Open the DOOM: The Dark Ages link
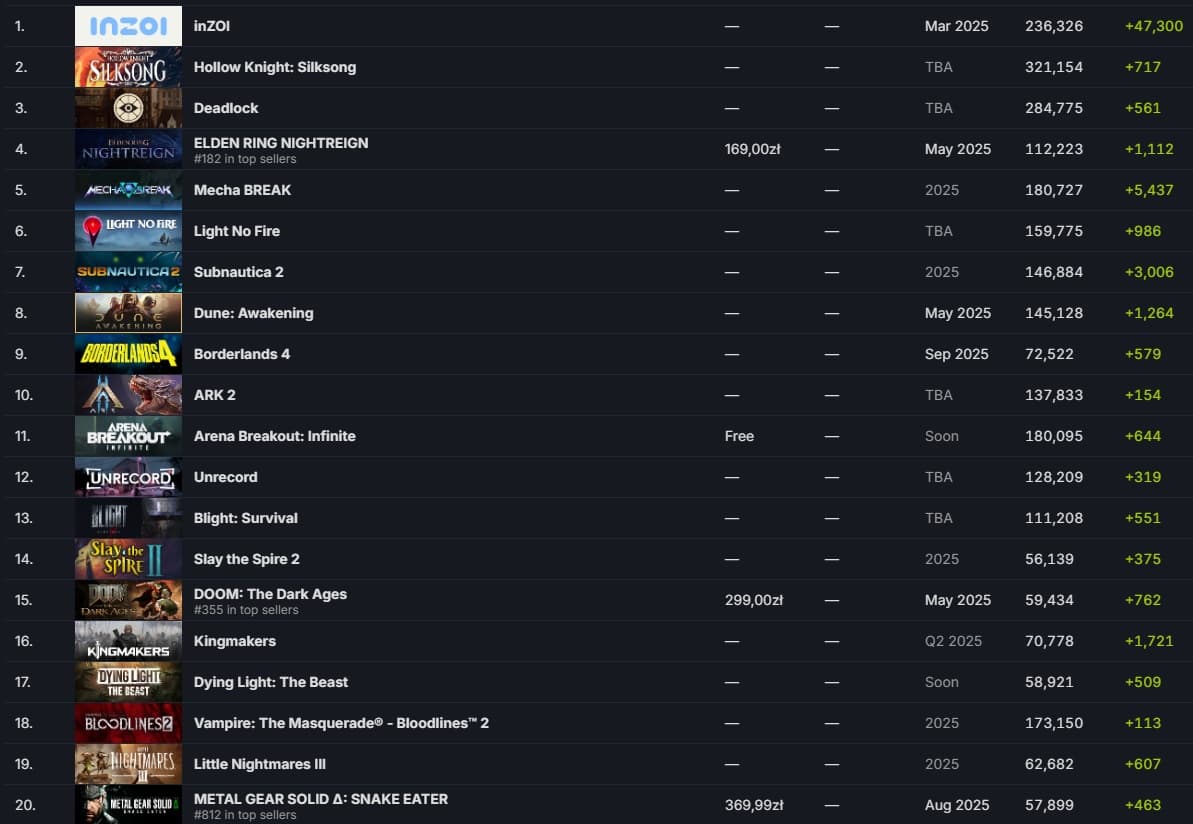Screen dimensions: 1193x824 tap(270, 594)
